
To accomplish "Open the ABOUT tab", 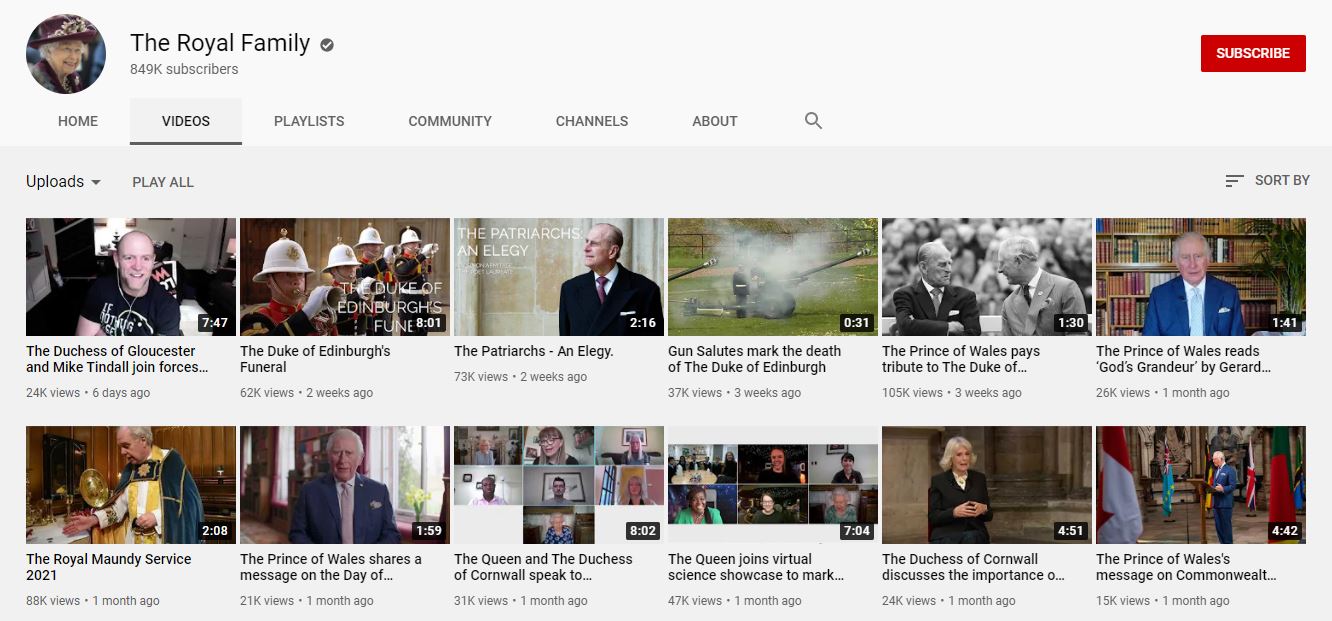I will click(715, 121).
